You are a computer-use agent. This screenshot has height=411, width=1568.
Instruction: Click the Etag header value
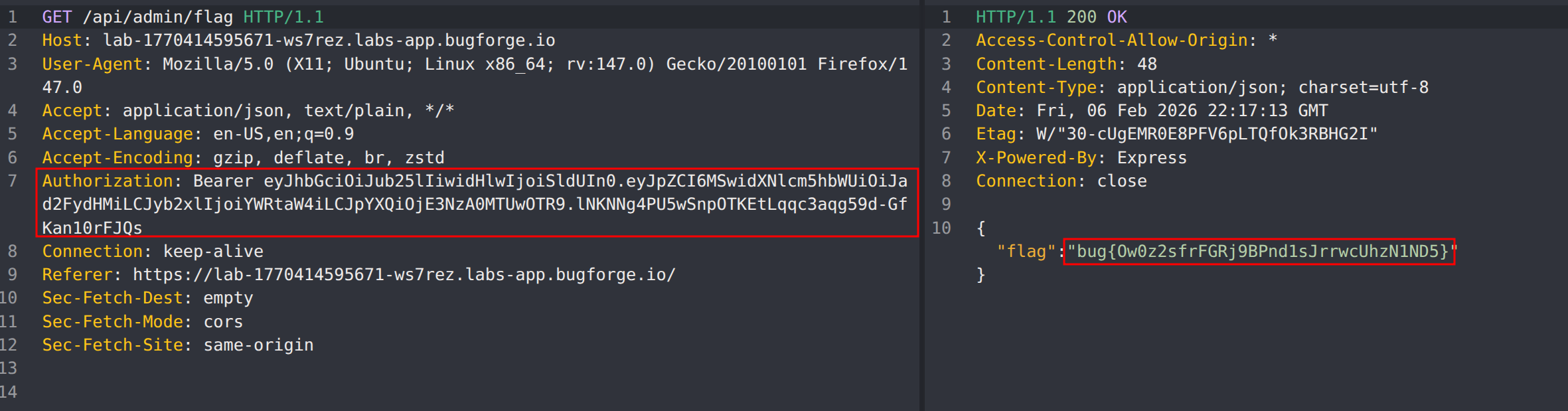[x=1206, y=134]
